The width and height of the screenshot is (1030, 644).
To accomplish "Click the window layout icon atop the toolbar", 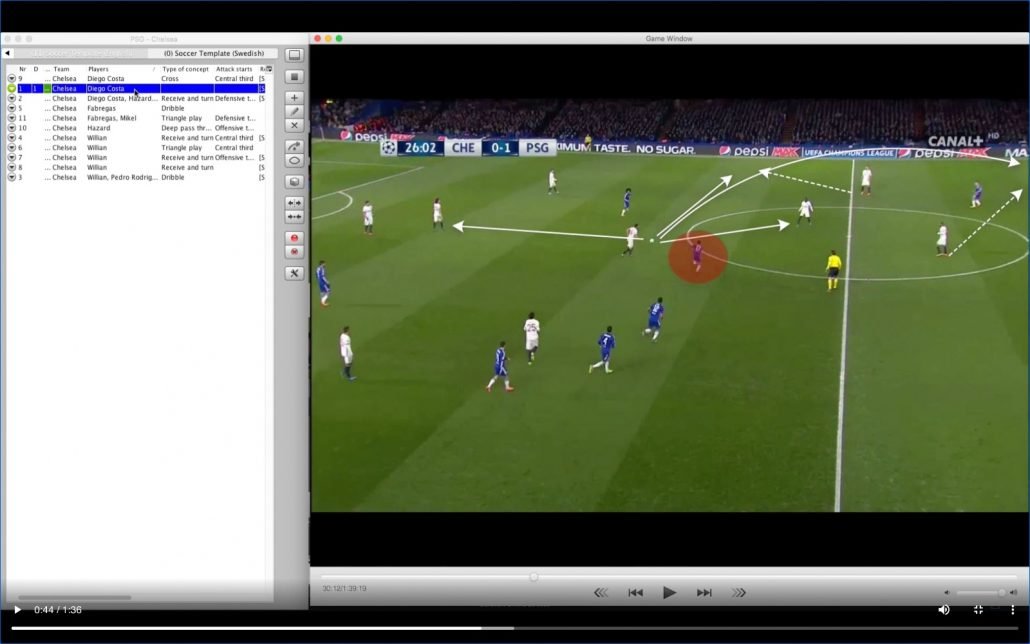I will click(x=294, y=55).
